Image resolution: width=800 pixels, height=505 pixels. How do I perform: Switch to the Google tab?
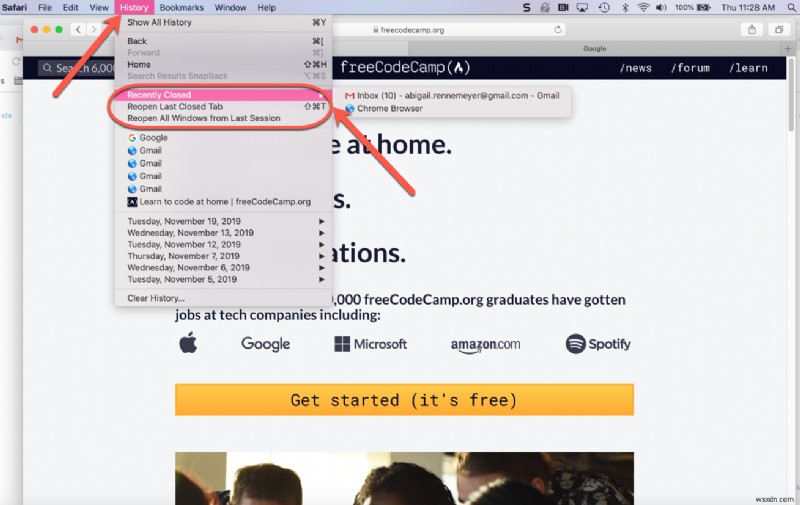point(594,48)
